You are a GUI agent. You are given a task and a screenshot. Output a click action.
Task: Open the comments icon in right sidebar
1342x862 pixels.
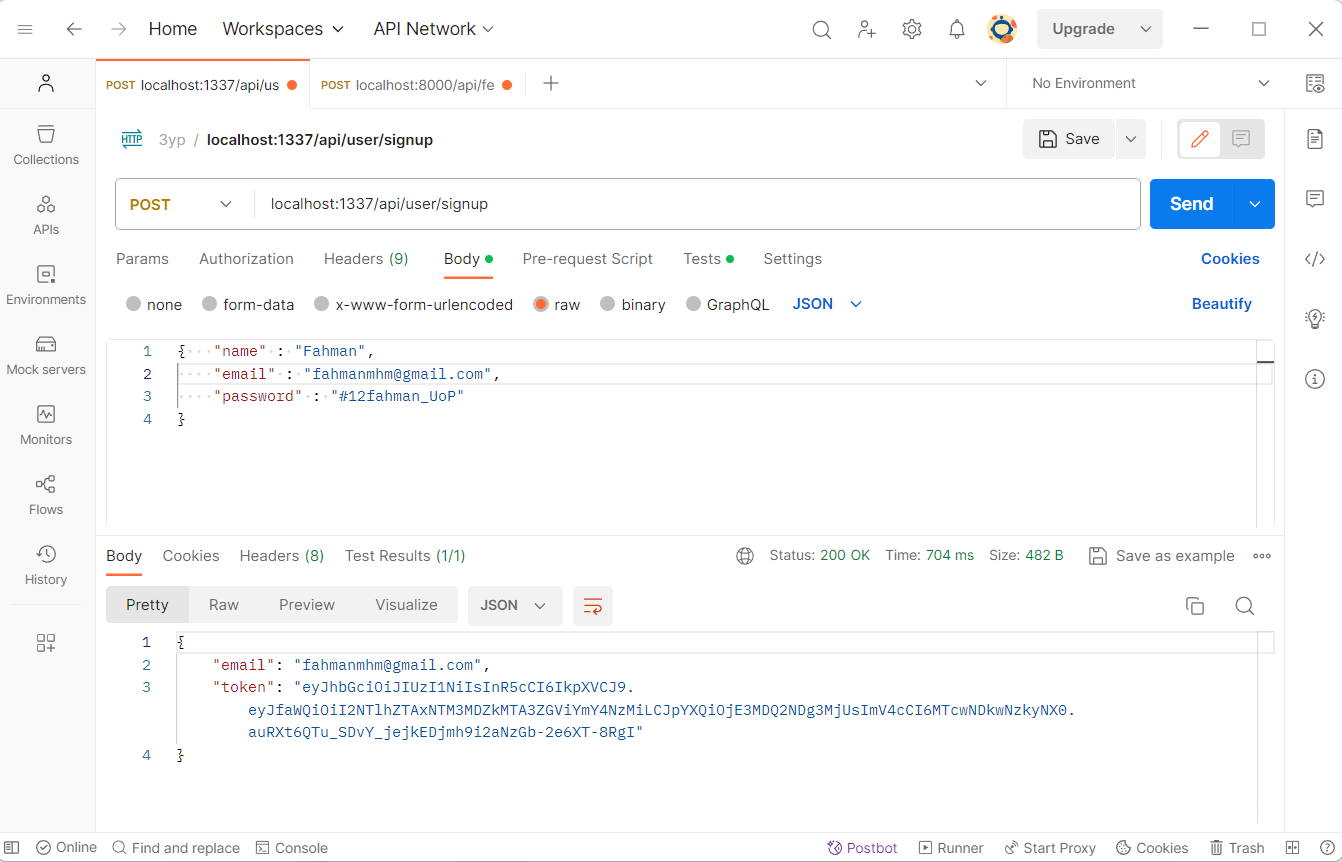[x=1315, y=199]
